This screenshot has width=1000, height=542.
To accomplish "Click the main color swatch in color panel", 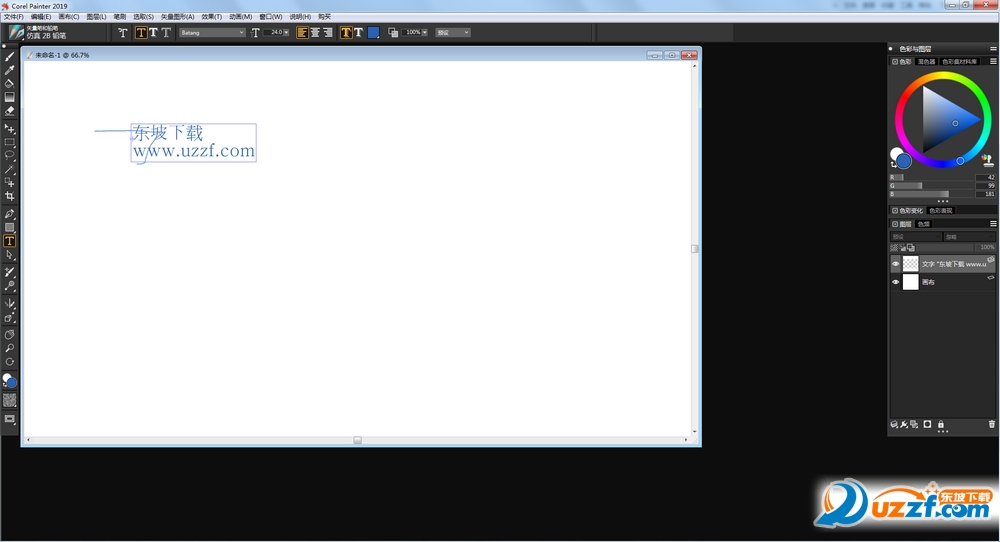I will [904, 161].
